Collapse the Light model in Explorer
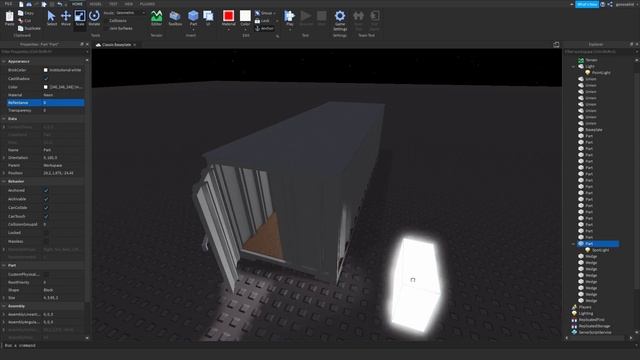The height and width of the screenshot is (360, 640). 573,67
